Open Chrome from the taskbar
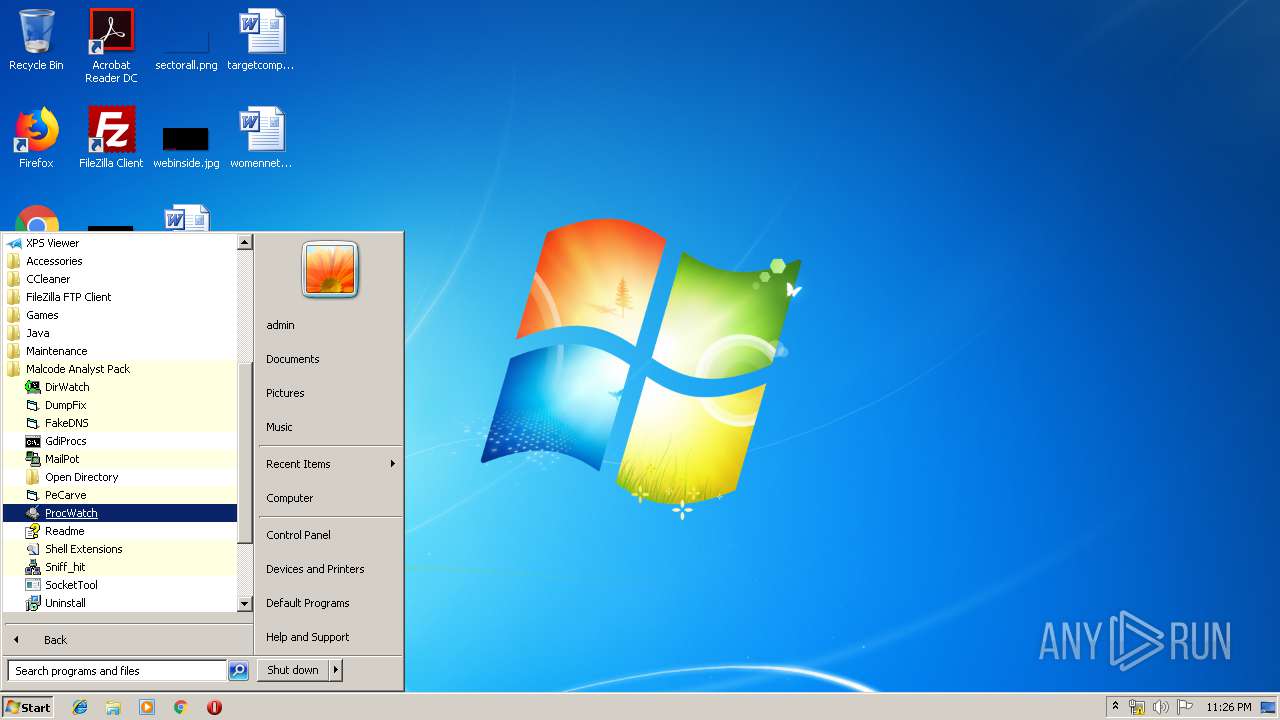The height and width of the screenshot is (720, 1280). [x=181, y=707]
